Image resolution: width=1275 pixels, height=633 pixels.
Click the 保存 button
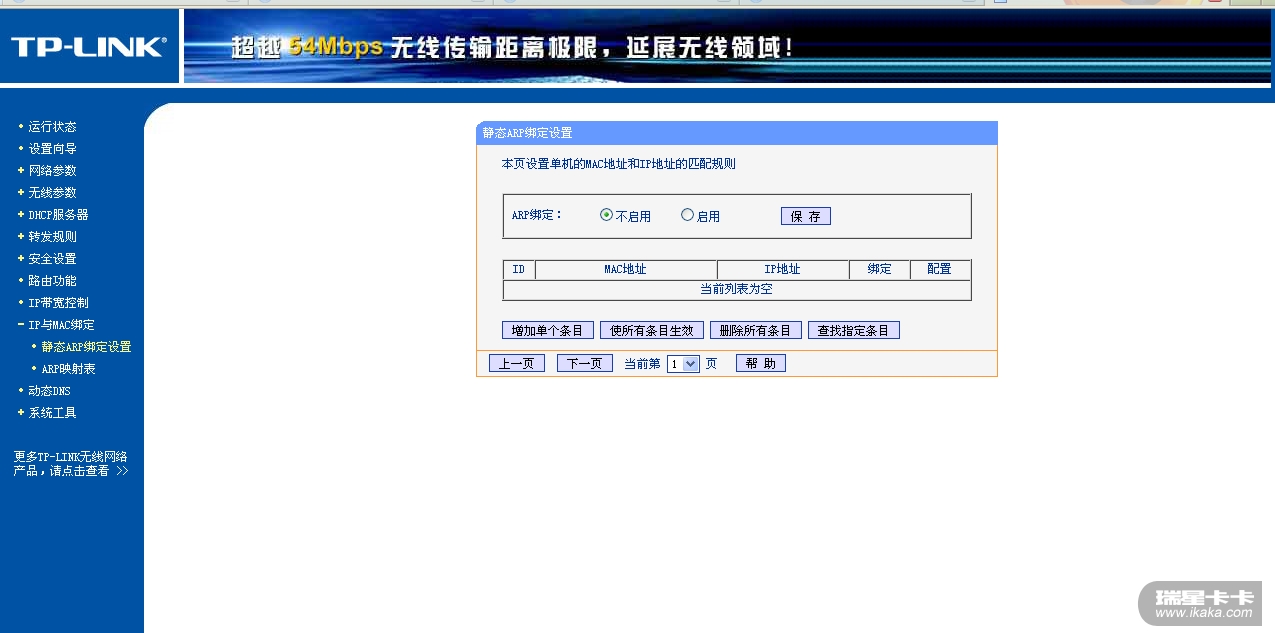(806, 216)
